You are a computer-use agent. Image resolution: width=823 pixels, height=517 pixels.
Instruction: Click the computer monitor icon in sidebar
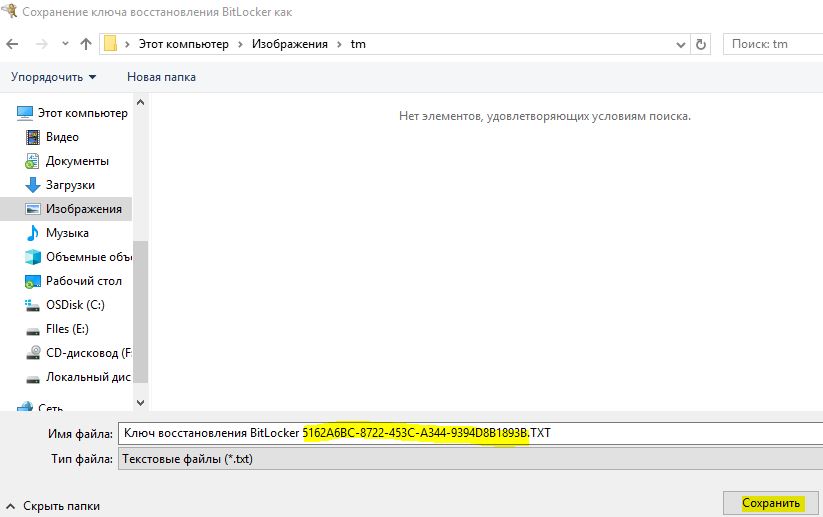(25, 113)
